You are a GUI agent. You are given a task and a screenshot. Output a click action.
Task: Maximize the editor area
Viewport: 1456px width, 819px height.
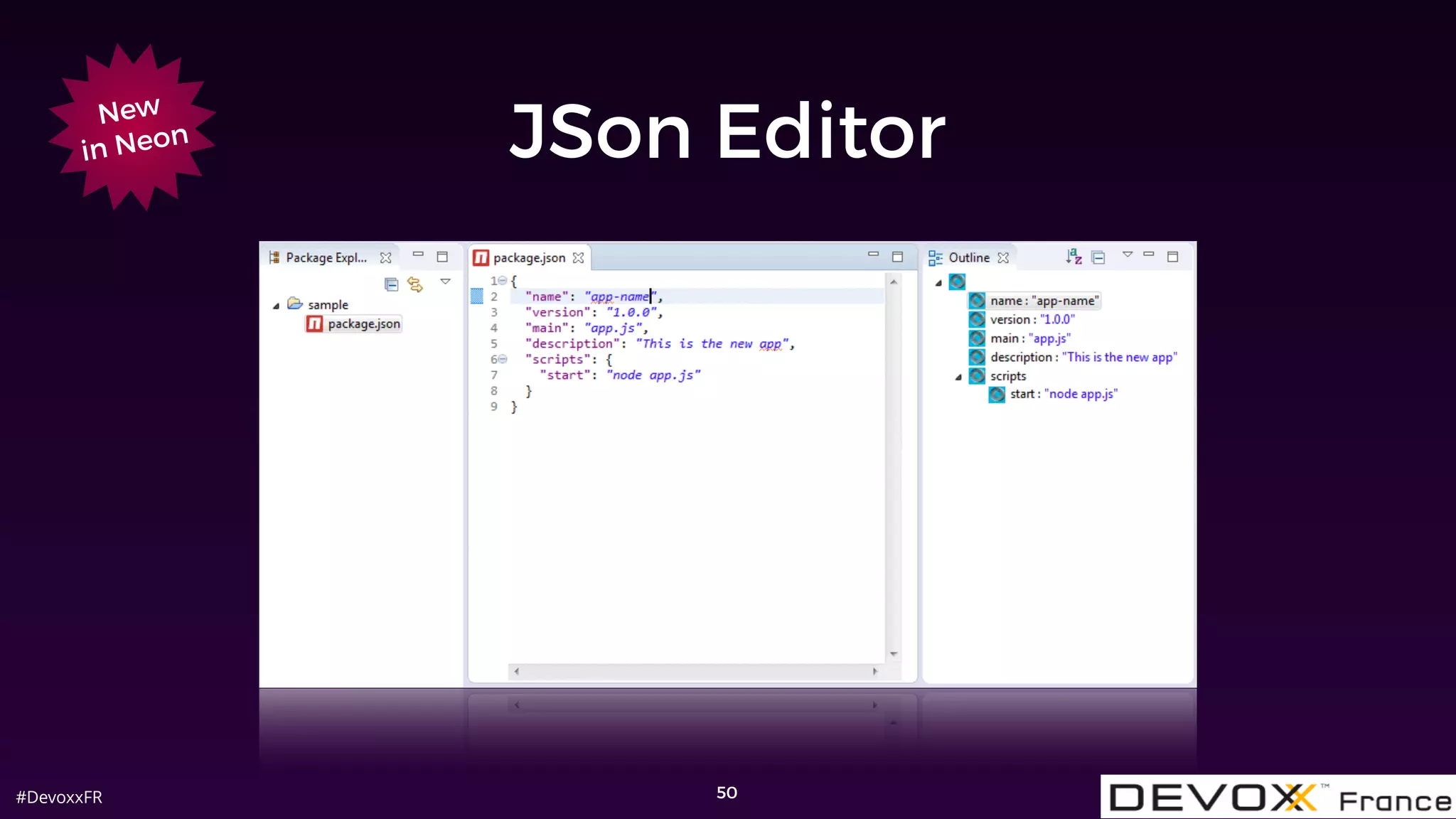point(897,257)
